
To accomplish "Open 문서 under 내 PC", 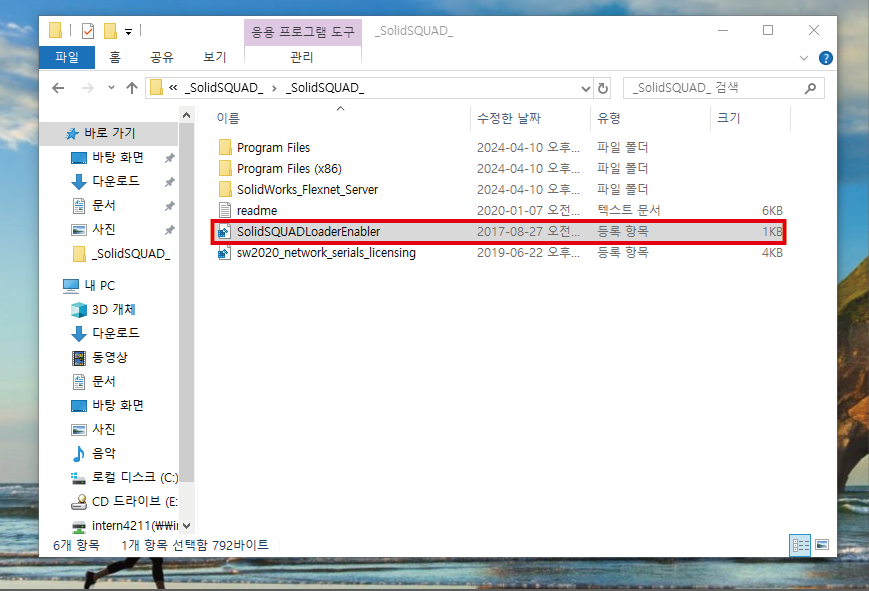I will [103, 381].
